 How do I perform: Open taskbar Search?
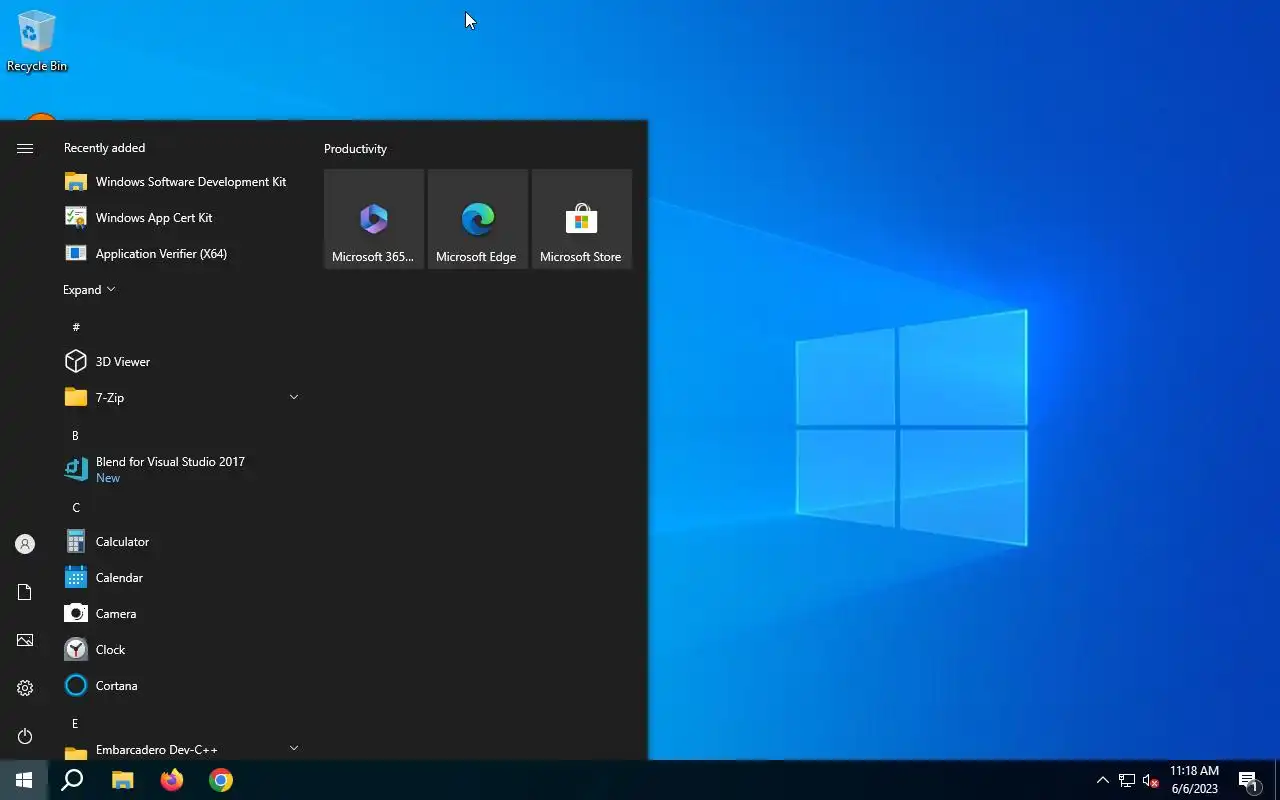(x=72, y=780)
